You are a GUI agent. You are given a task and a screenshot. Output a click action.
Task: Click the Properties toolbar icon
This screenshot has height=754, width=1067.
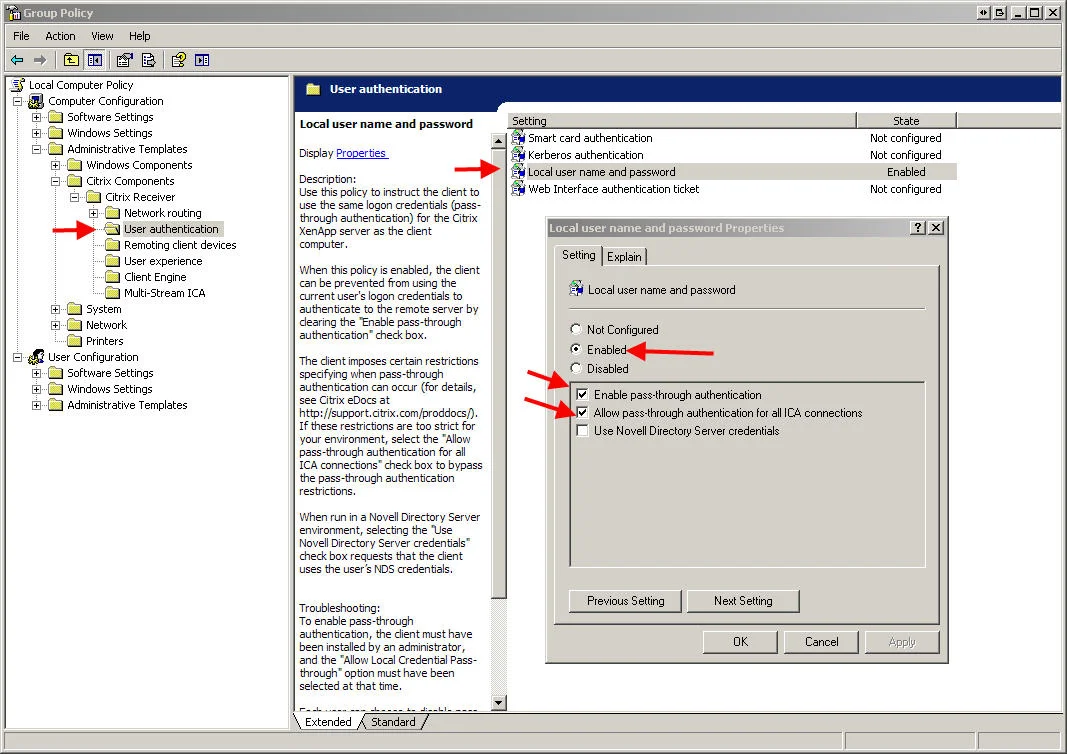tap(124, 60)
